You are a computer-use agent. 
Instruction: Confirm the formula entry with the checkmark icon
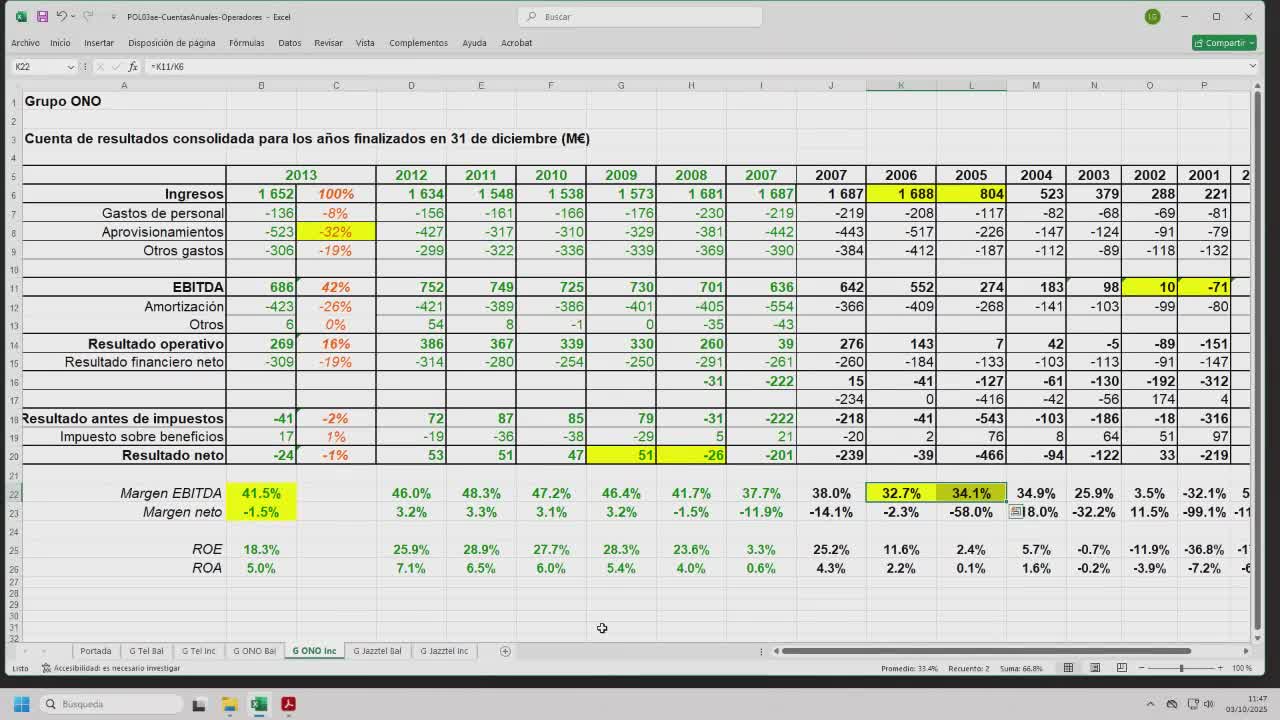click(x=117, y=67)
